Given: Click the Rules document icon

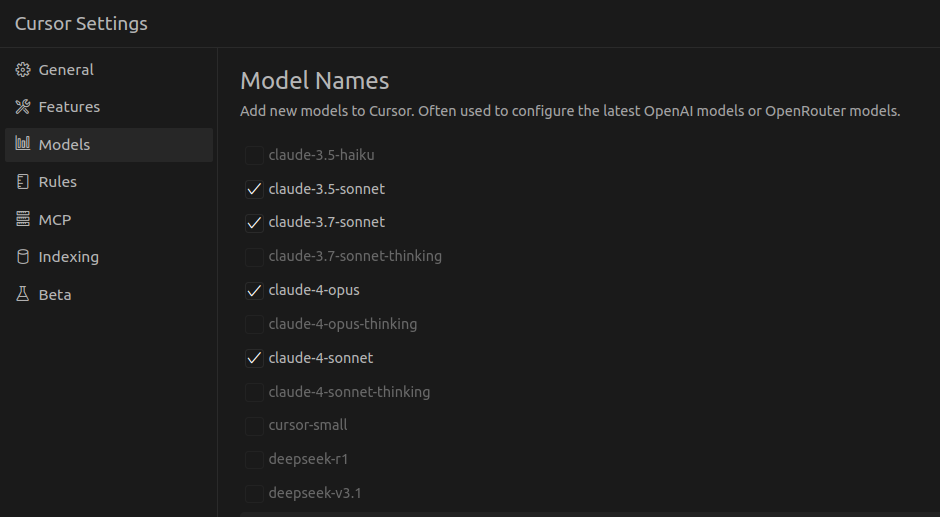Looking at the screenshot, I should pos(23,182).
